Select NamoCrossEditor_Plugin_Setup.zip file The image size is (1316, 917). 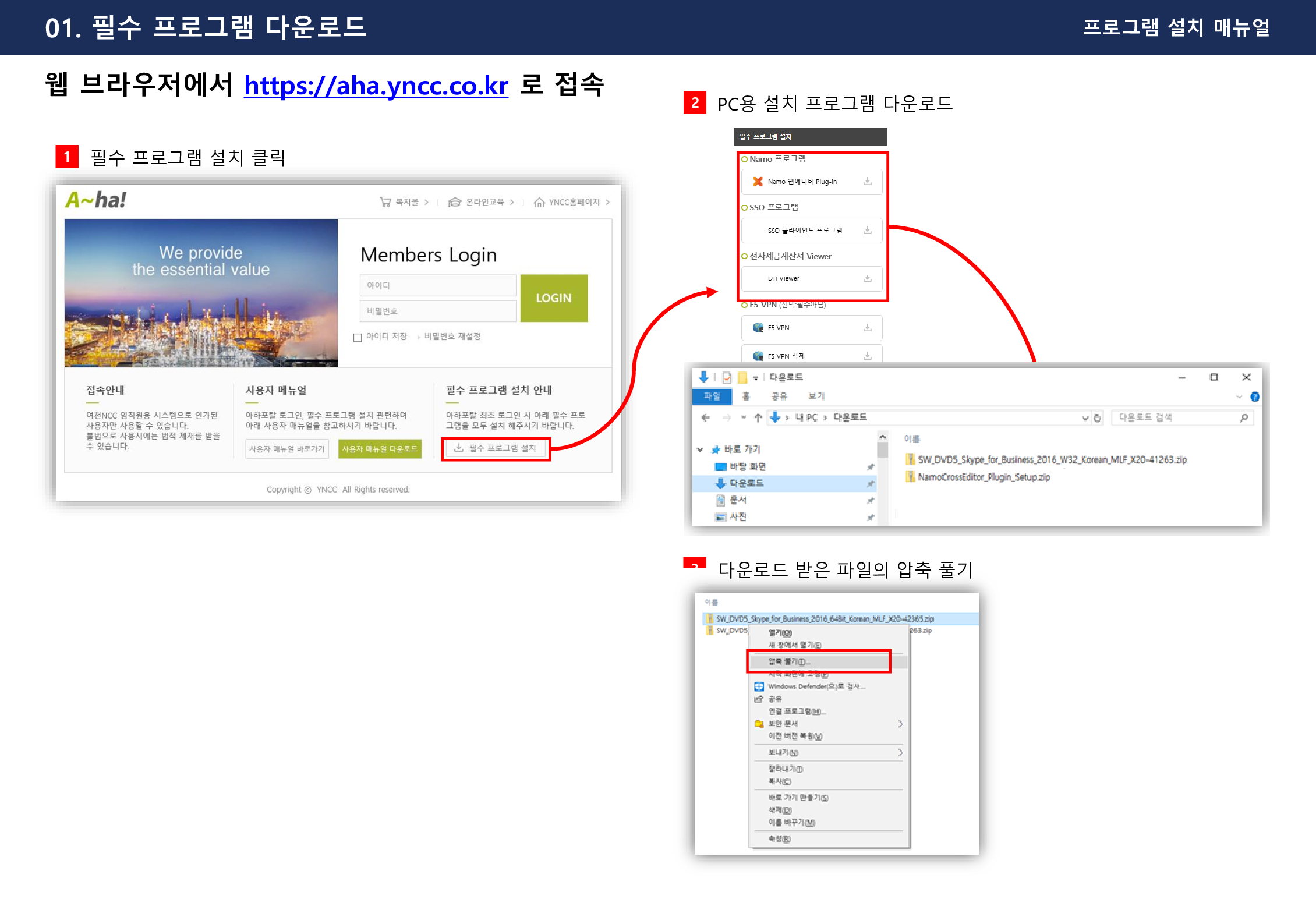984,477
